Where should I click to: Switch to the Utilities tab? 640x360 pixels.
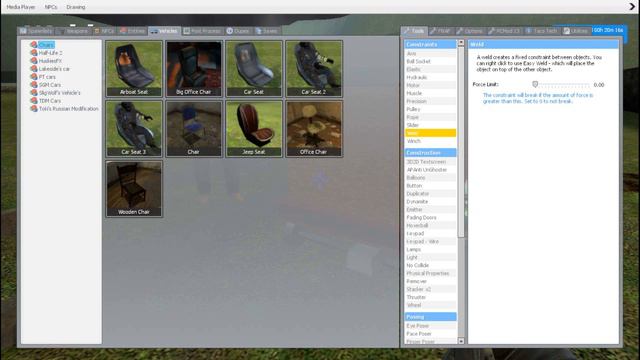coord(576,31)
